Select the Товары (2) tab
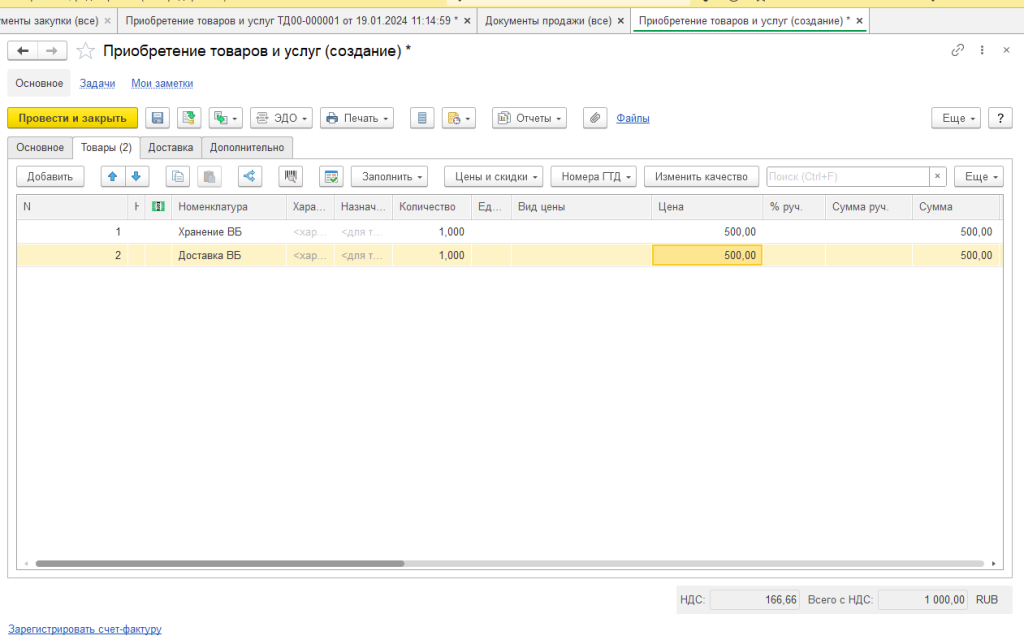The width and height of the screenshot is (1024, 640). click(x=106, y=148)
